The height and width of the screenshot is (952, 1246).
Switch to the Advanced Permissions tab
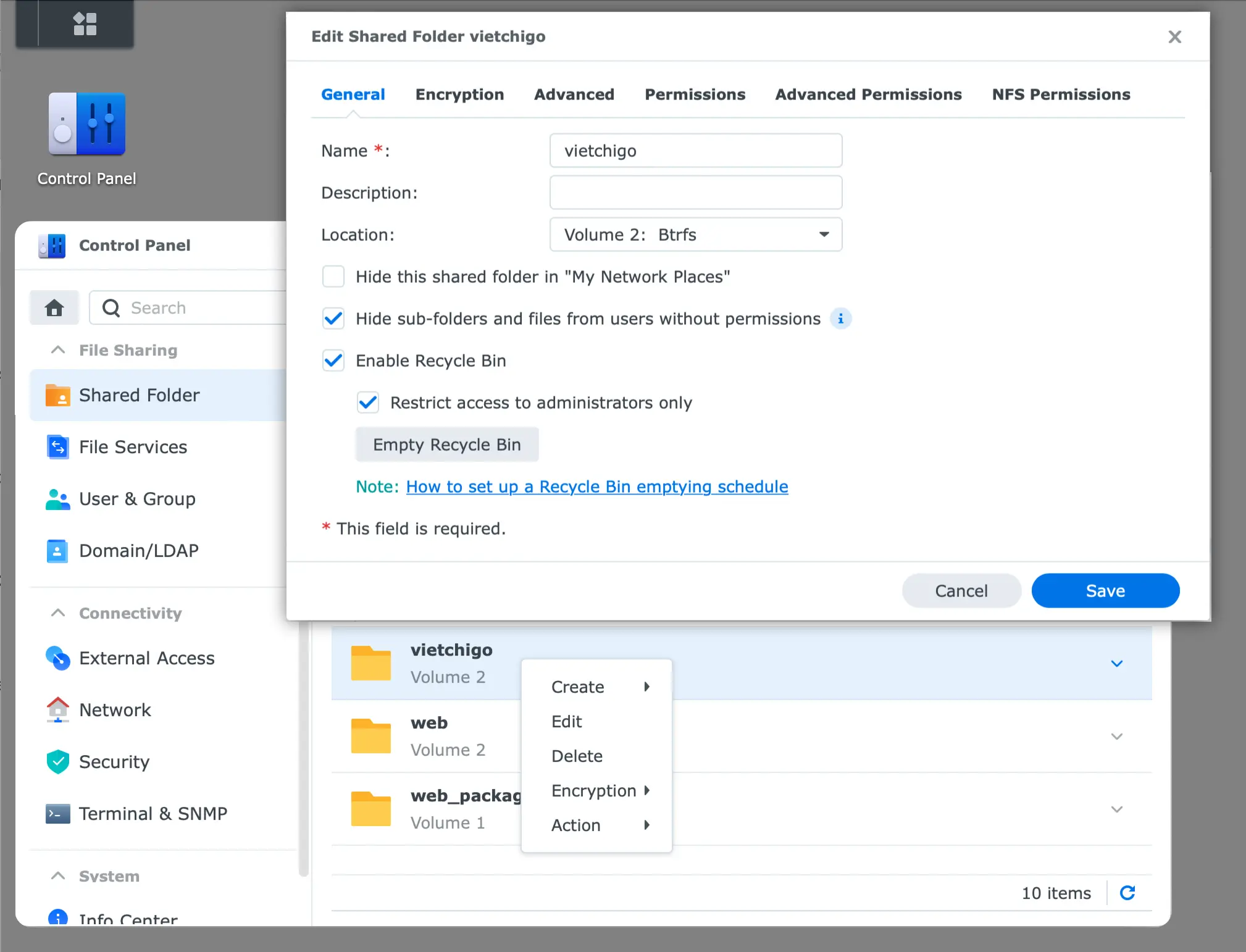click(x=869, y=94)
